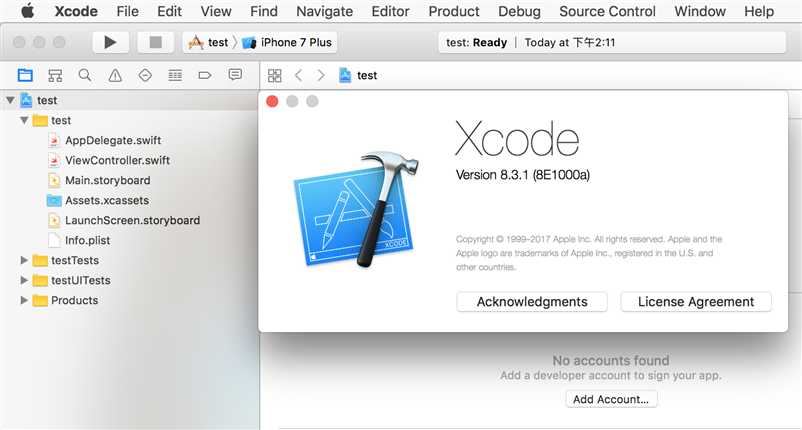Show the Find navigator

85,76
